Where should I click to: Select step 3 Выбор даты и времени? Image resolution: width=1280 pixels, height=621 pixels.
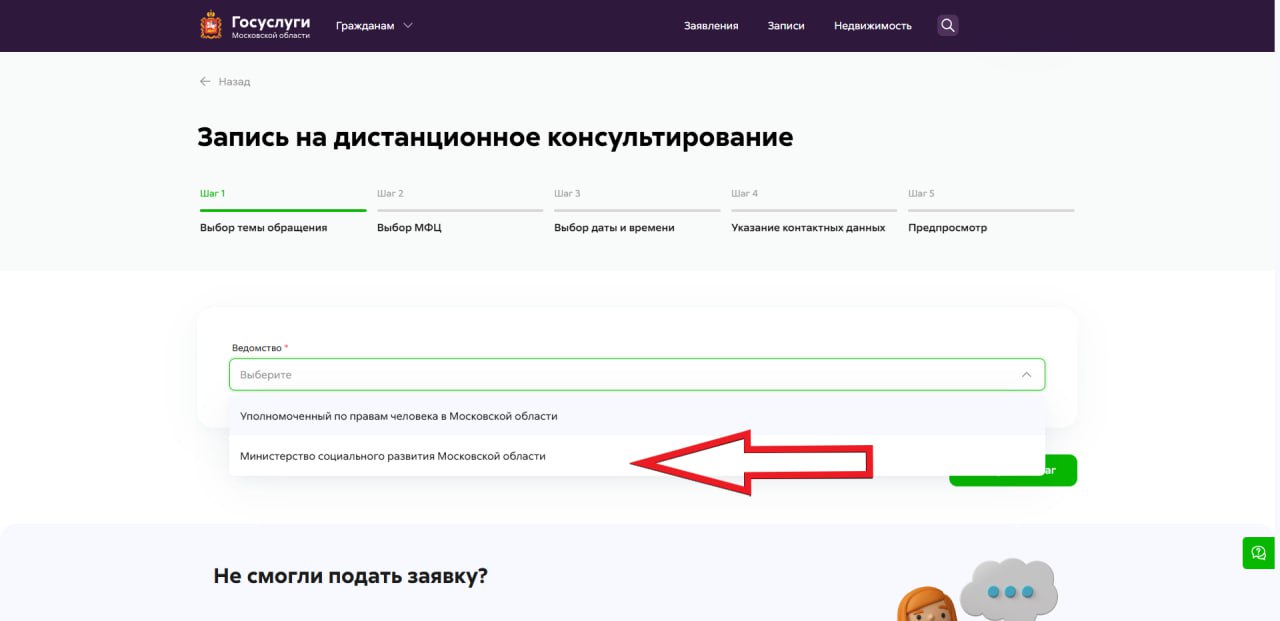[614, 227]
